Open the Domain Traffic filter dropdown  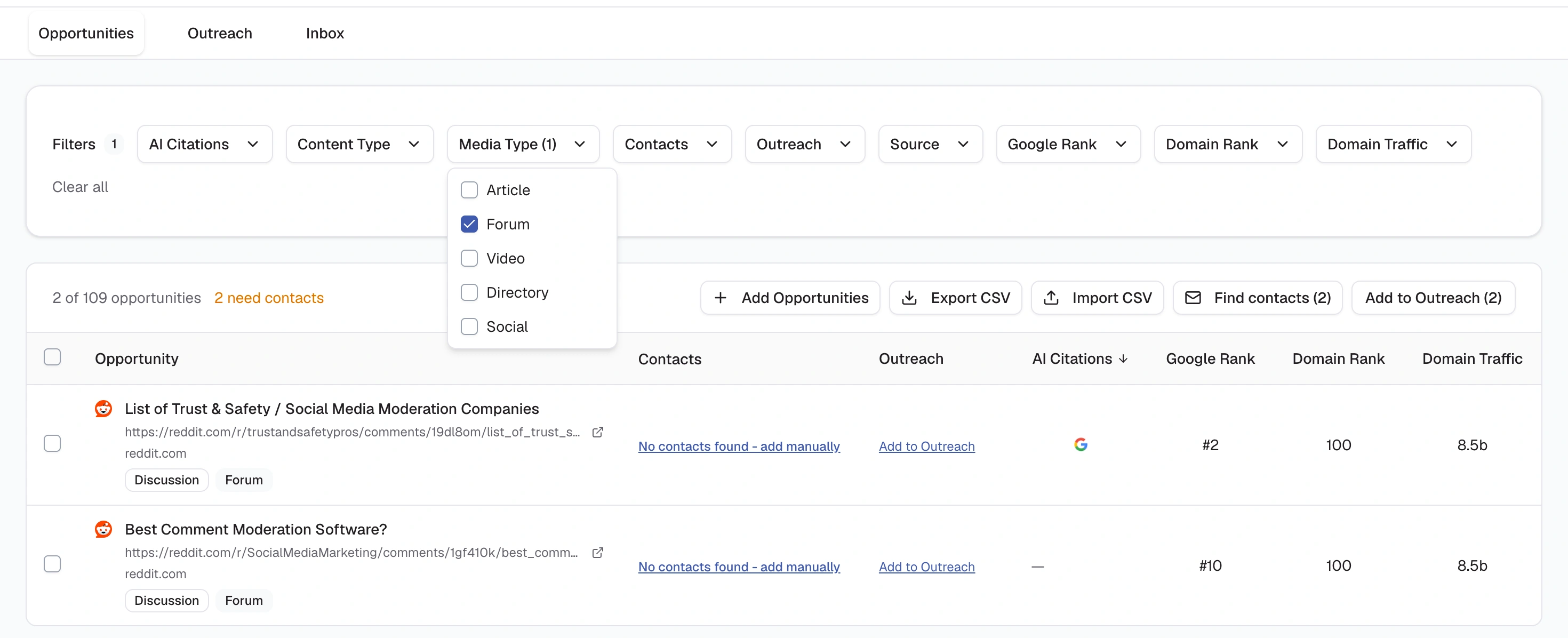[1393, 144]
